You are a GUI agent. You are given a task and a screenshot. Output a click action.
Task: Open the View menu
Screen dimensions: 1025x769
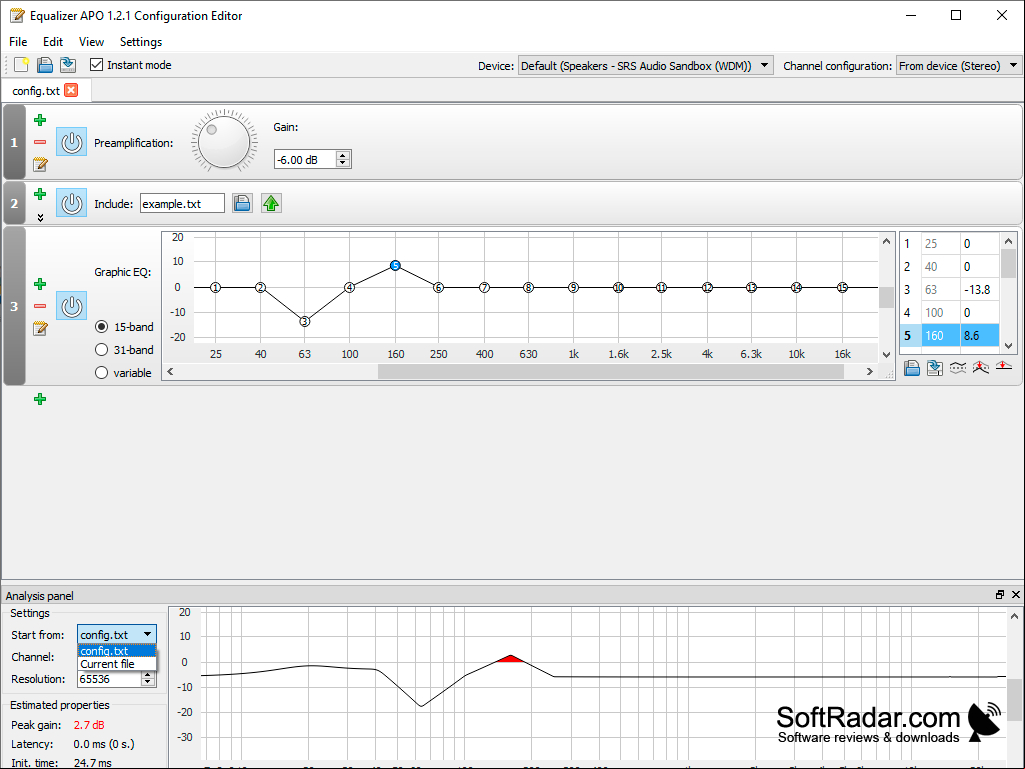pyautogui.click(x=92, y=42)
